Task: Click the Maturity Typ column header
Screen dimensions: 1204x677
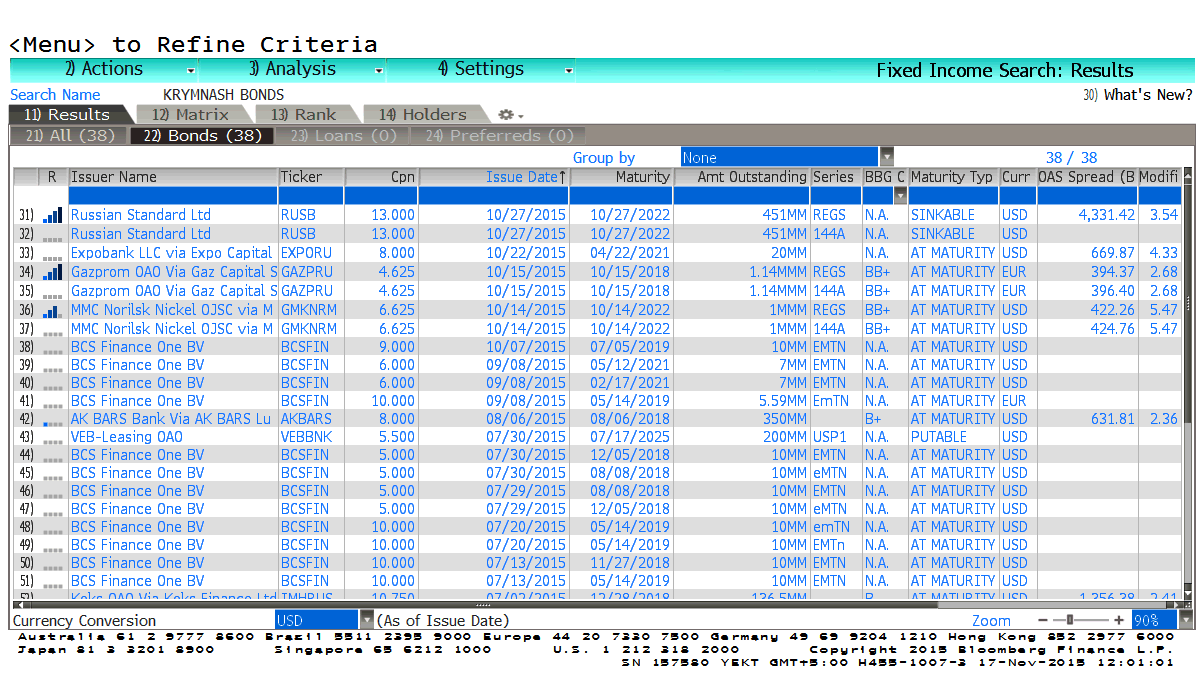Action: coord(952,177)
